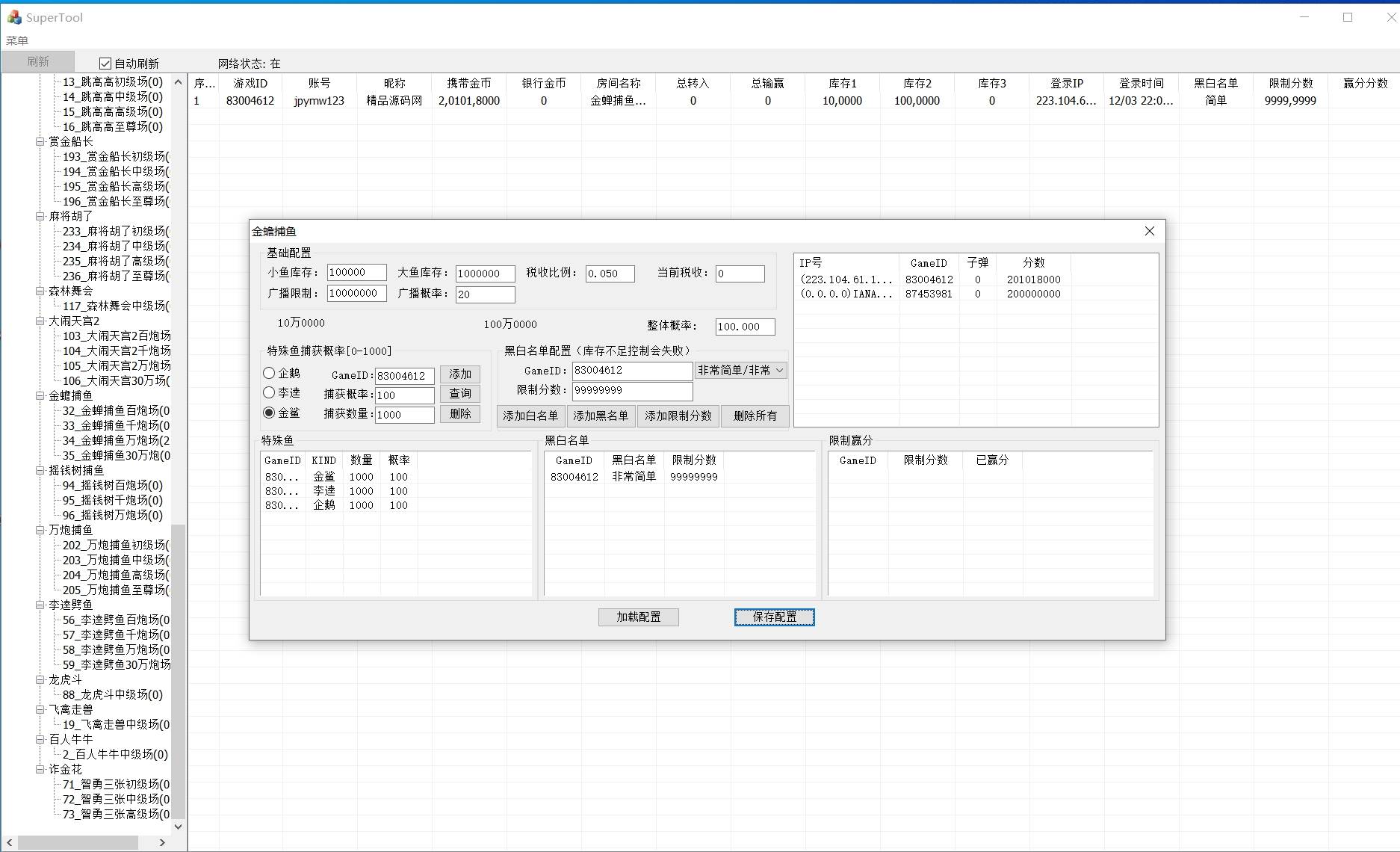This screenshot has width=1400, height=852.
Task: Click the right arrow of the horizontal scrollbar
Action: click(x=162, y=842)
